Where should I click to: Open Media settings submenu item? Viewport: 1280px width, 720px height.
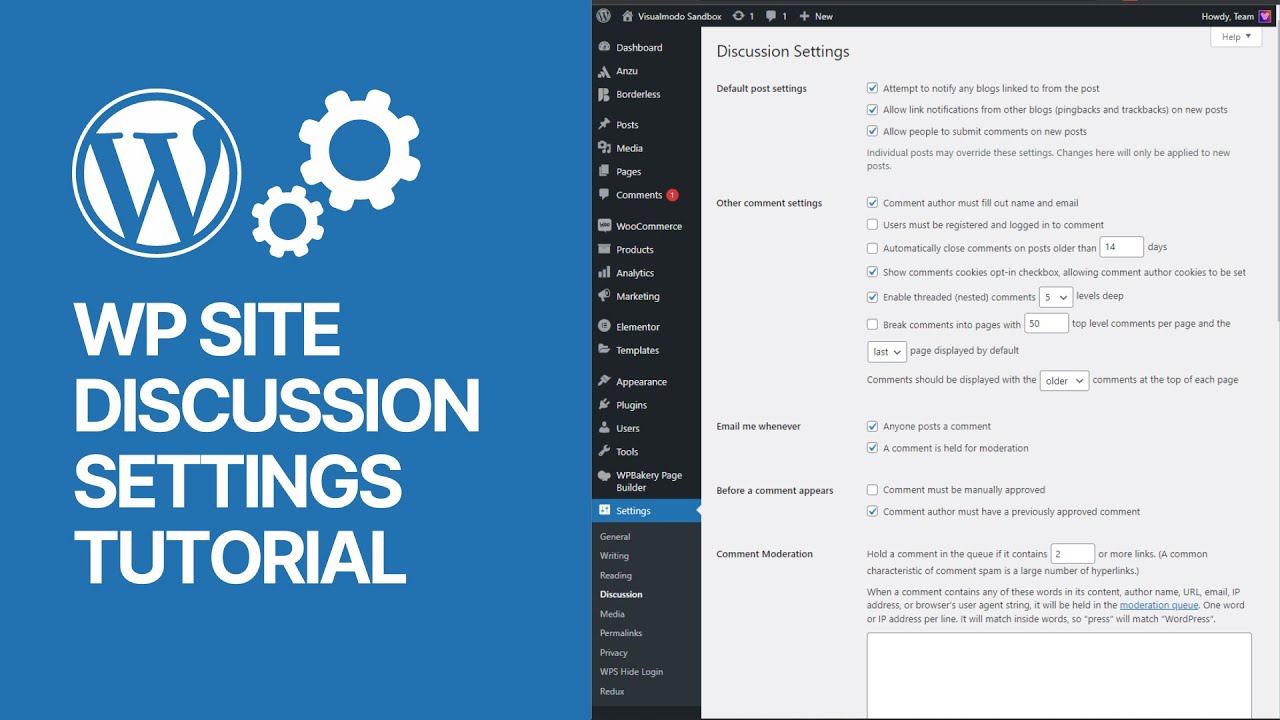(612, 614)
